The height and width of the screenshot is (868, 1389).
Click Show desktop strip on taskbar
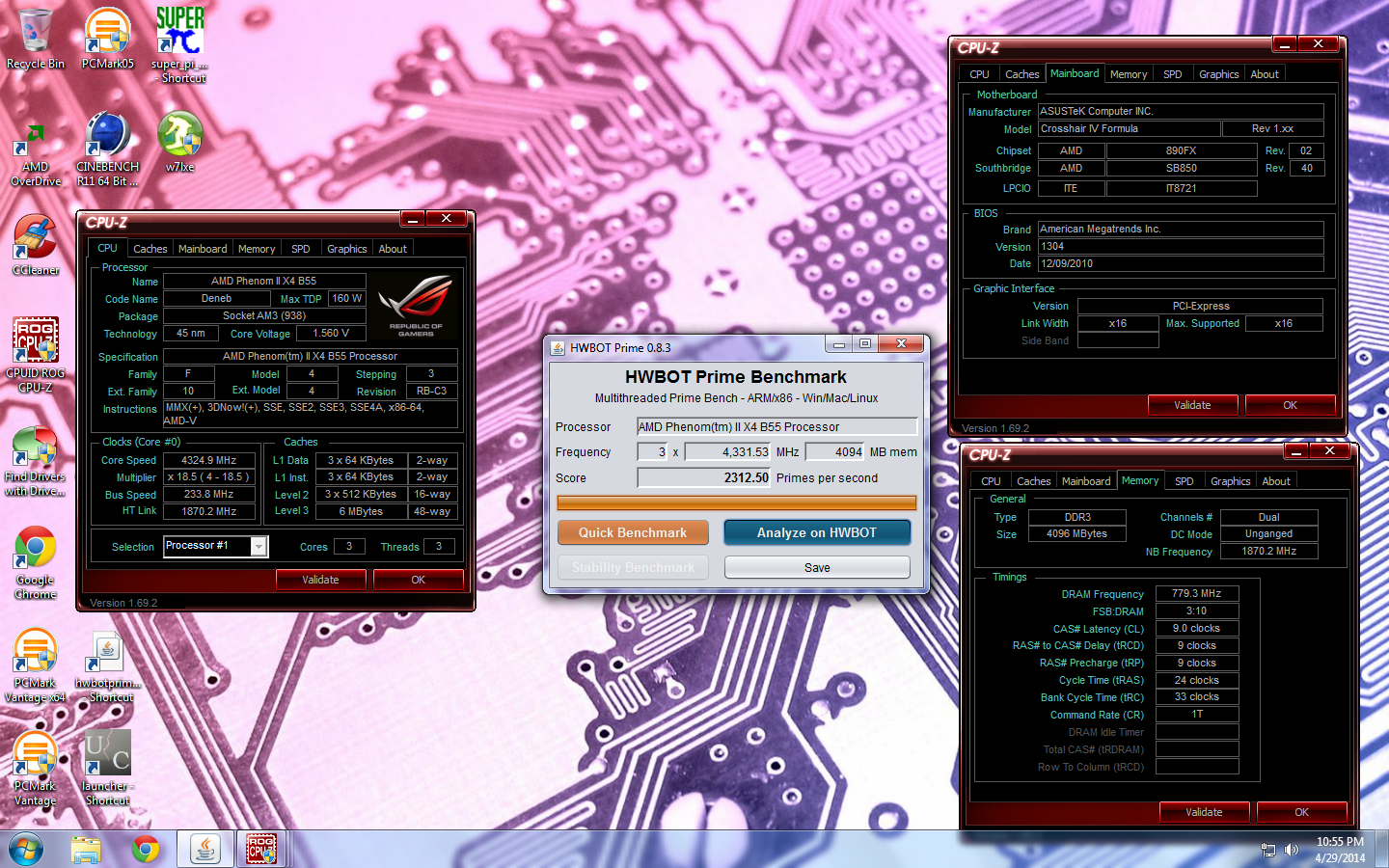1381,849
